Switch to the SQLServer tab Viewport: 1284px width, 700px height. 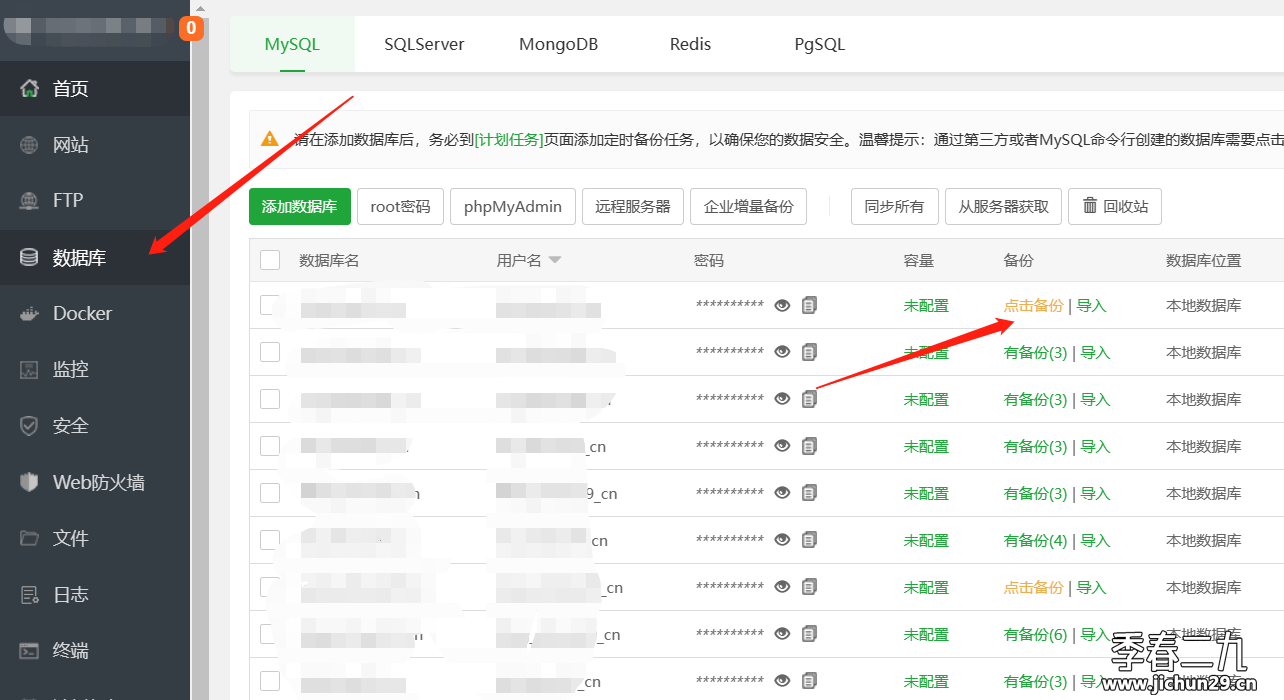click(424, 44)
